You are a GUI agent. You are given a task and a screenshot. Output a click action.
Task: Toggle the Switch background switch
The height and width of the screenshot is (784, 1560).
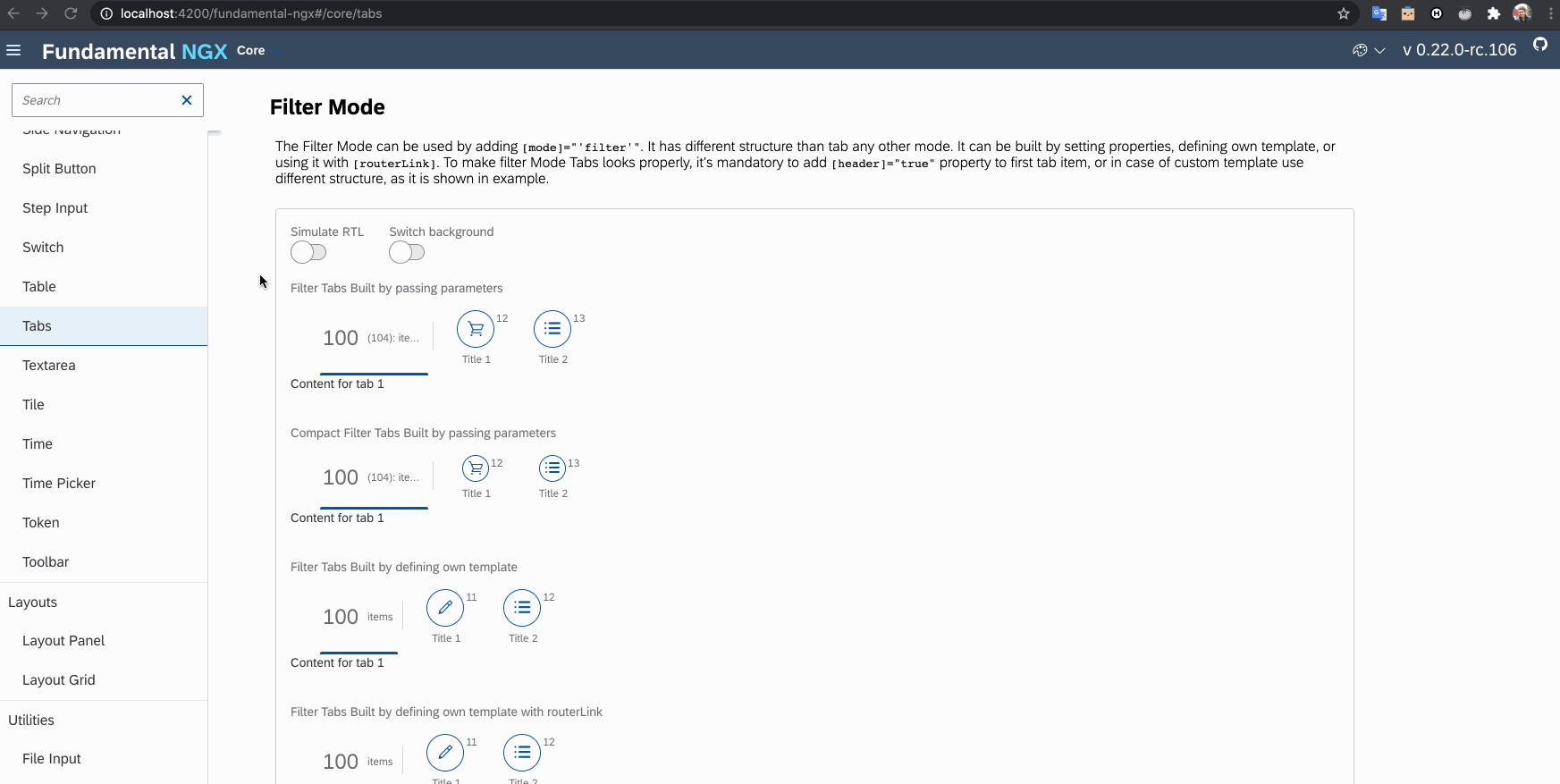click(407, 252)
